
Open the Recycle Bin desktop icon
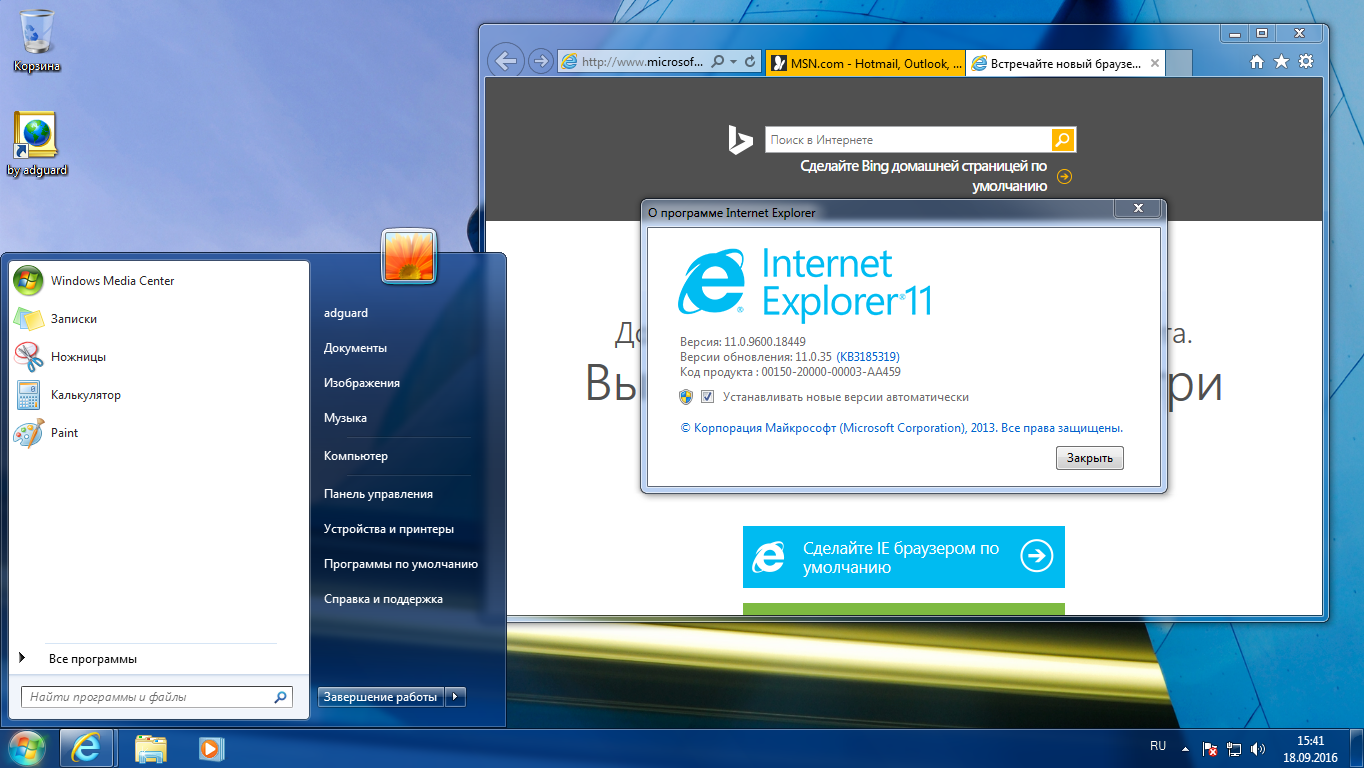click(36, 42)
